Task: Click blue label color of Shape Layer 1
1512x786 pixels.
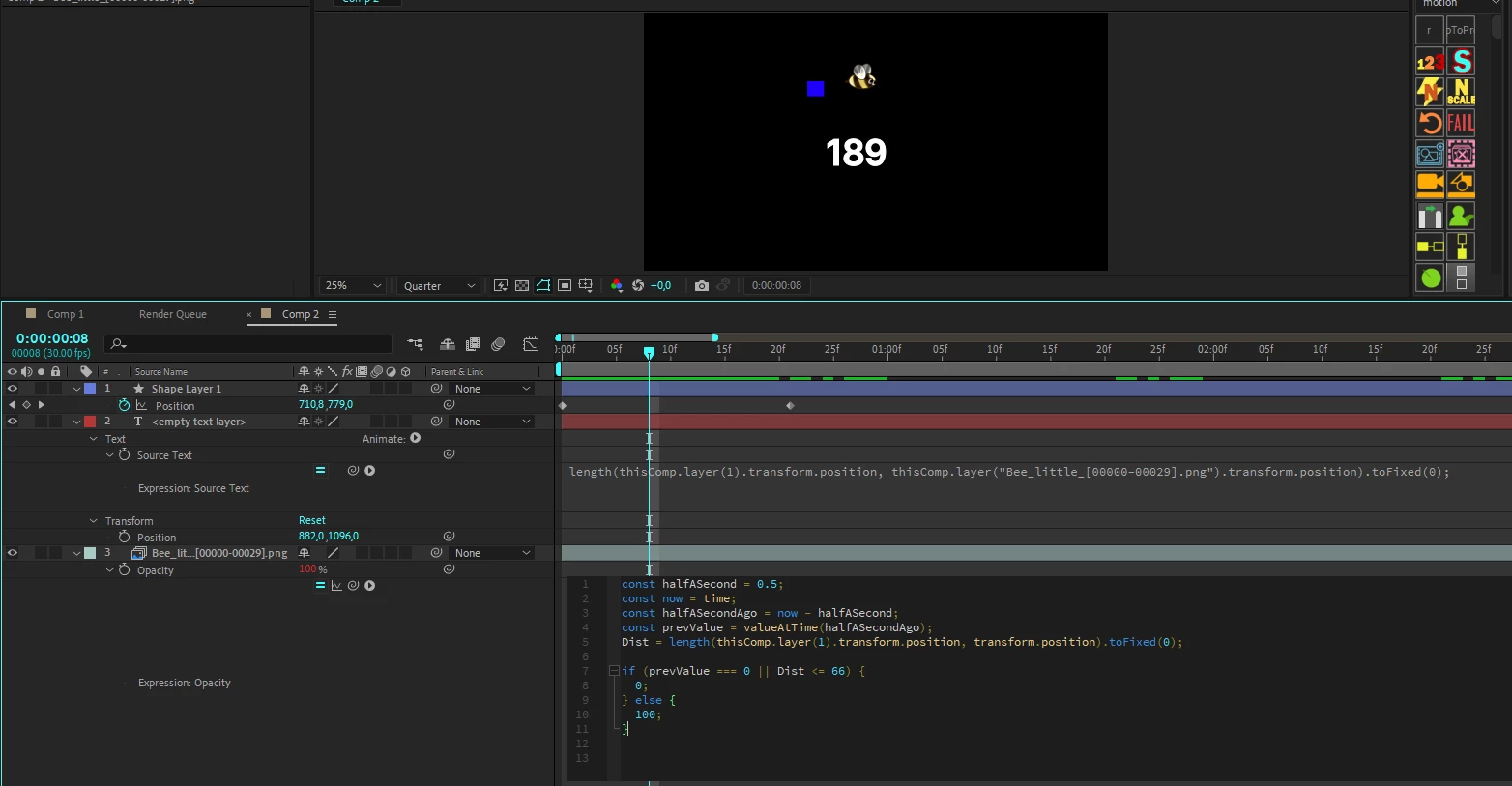Action: tap(90, 389)
